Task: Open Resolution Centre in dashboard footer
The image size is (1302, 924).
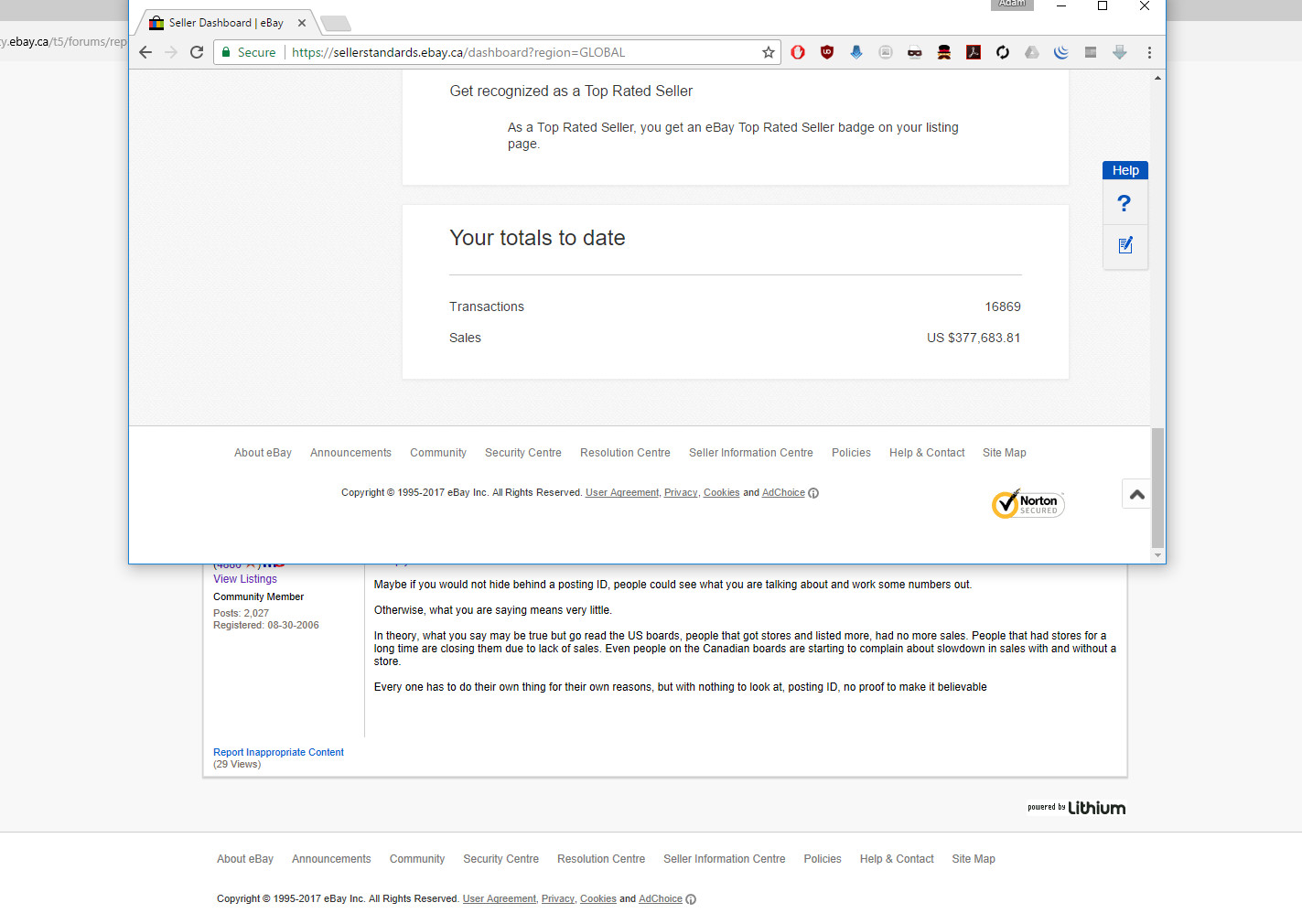Action: [625, 453]
